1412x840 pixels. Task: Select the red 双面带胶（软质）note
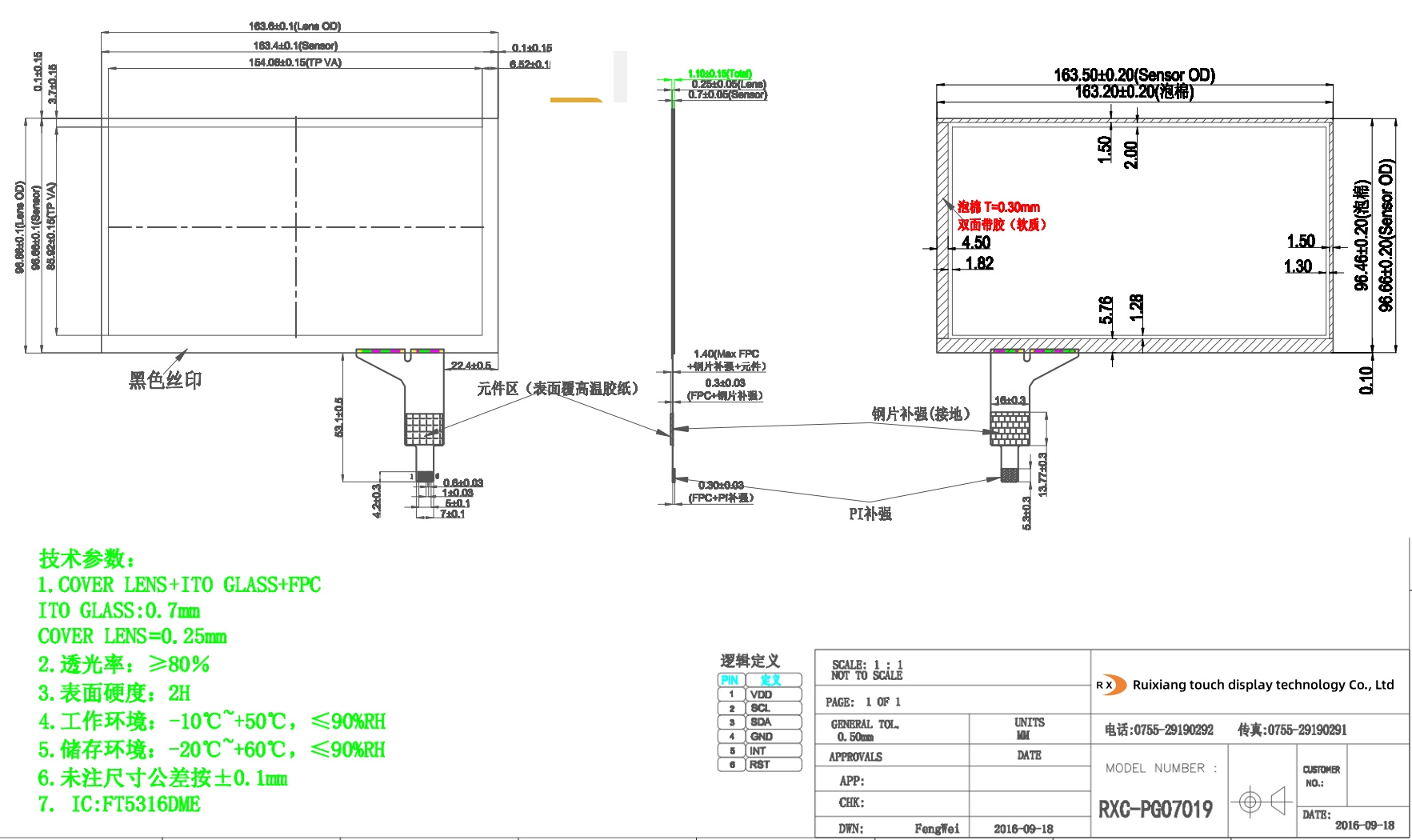pos(1002,225)
